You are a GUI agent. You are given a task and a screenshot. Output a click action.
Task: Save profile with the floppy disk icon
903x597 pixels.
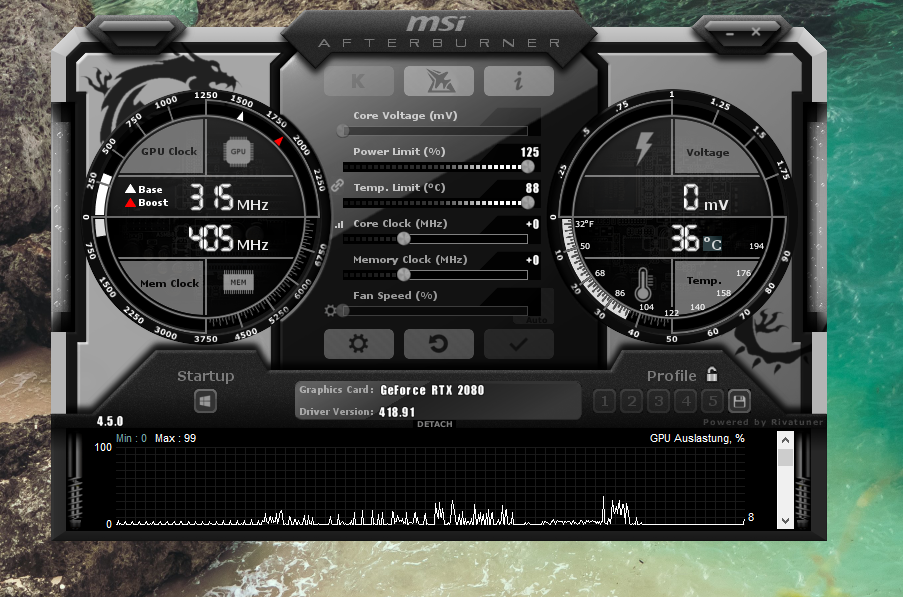click(x=739, y=401)
